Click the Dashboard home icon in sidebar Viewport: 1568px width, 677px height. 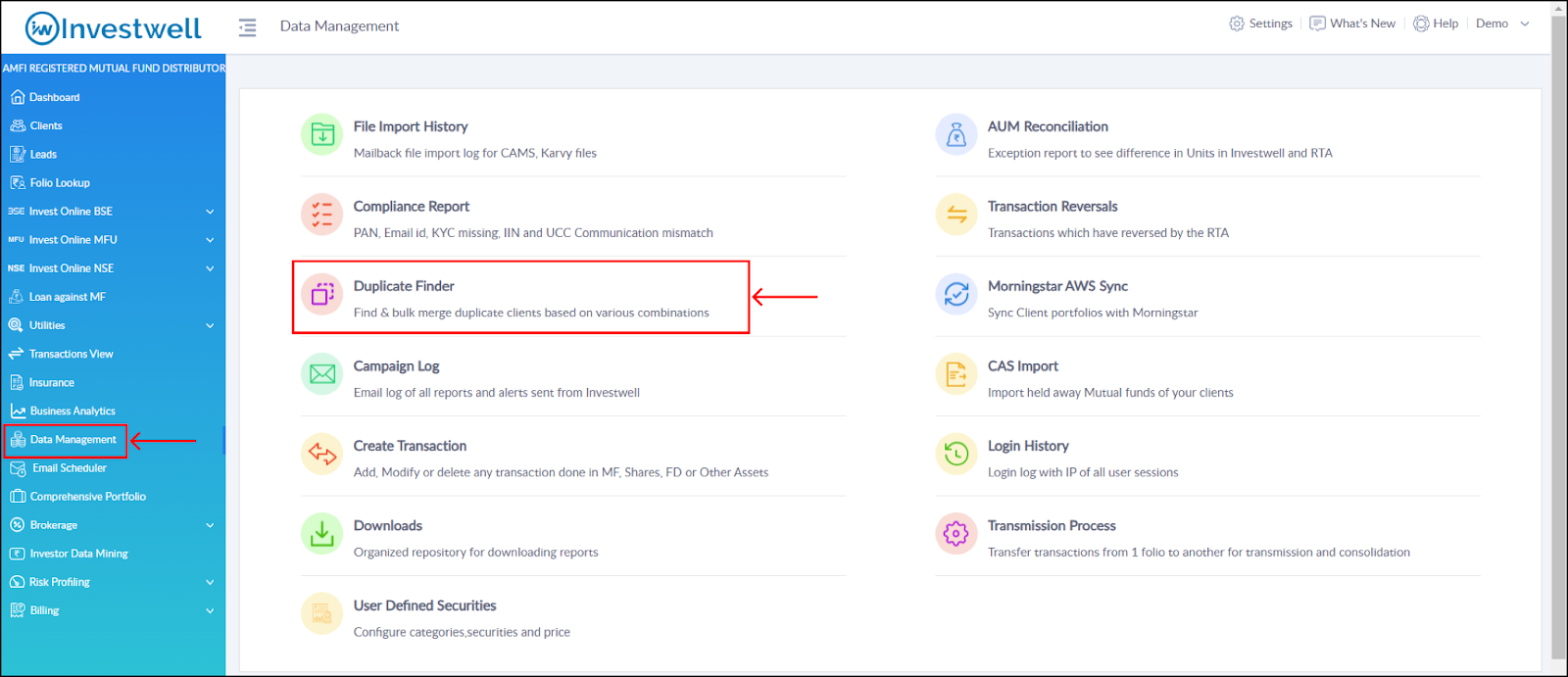[18, 97]
